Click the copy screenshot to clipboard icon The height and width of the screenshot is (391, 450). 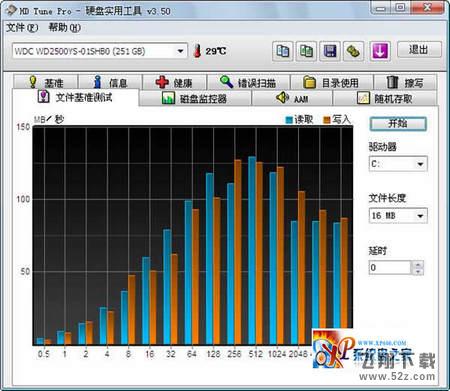click(306, 51)
